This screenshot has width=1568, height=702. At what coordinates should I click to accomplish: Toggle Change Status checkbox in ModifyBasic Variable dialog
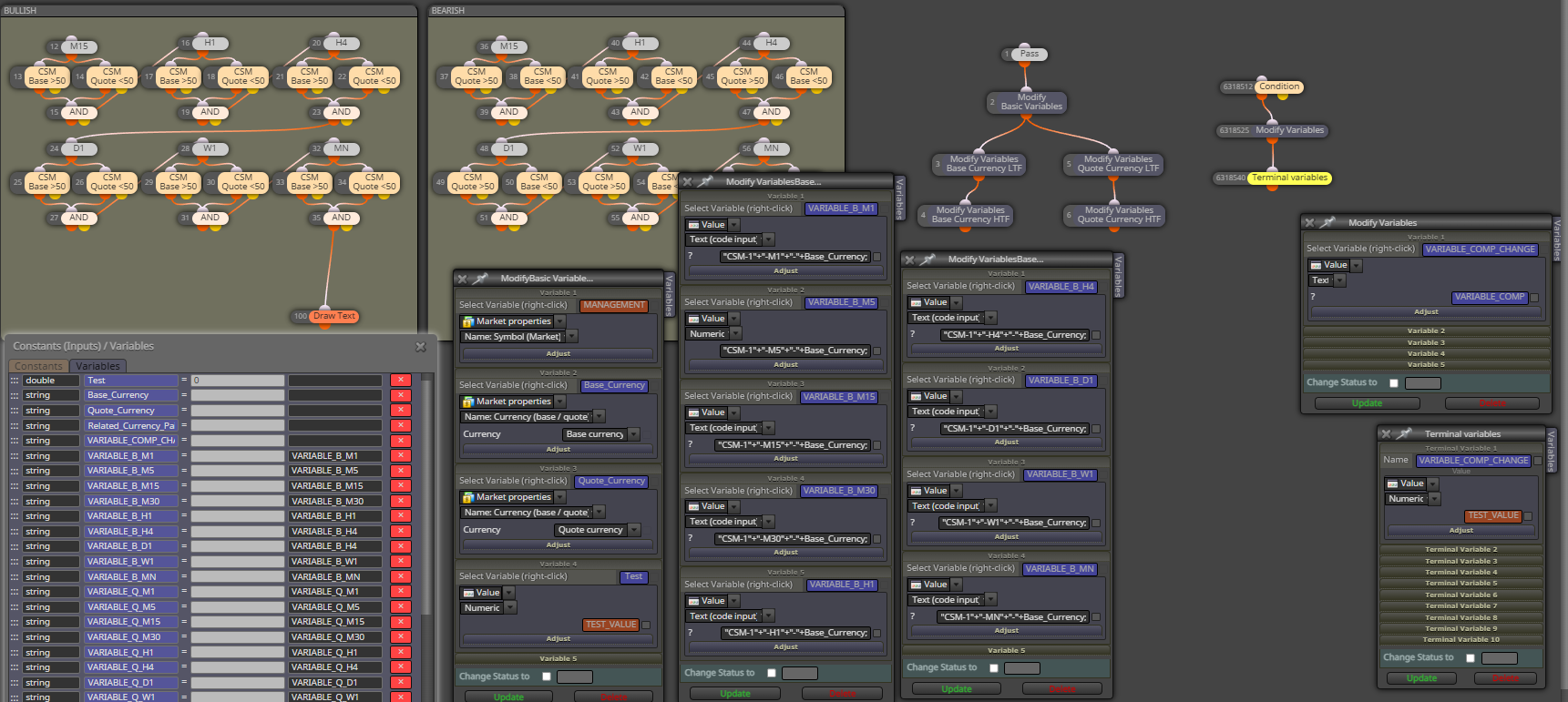(547, 677)
